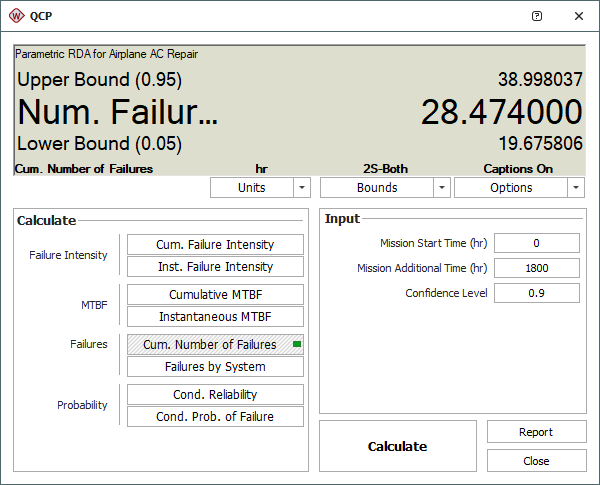Pick Failures by System option

pos(215,367)
